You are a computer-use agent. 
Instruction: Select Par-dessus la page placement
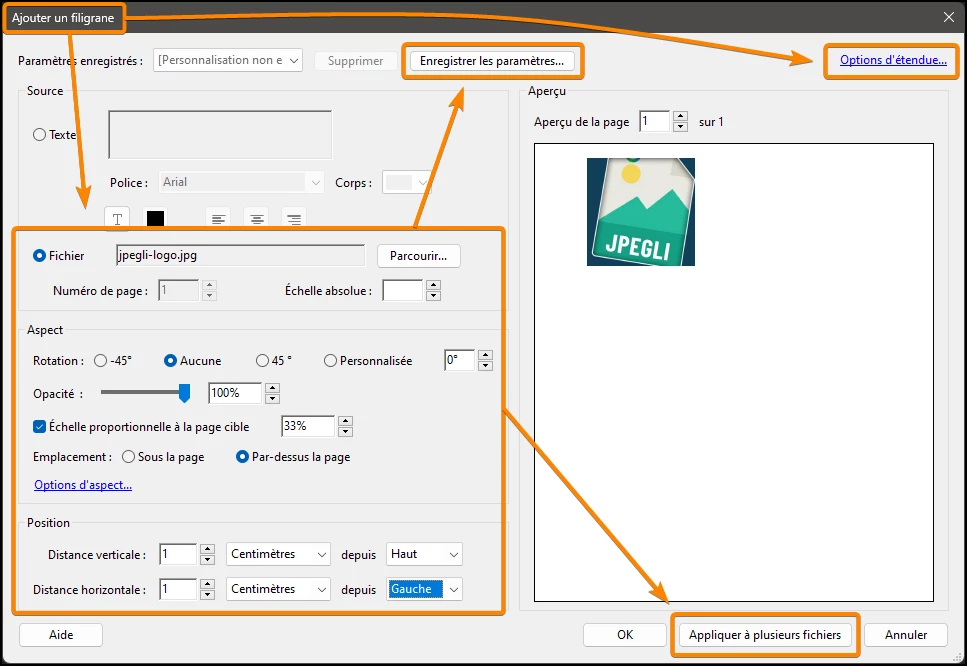tap(242, 457)
